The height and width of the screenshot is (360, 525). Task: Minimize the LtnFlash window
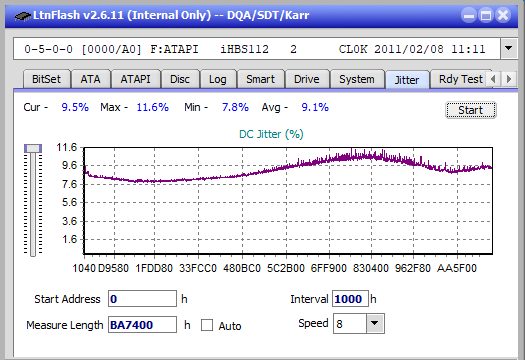point(469,15)
